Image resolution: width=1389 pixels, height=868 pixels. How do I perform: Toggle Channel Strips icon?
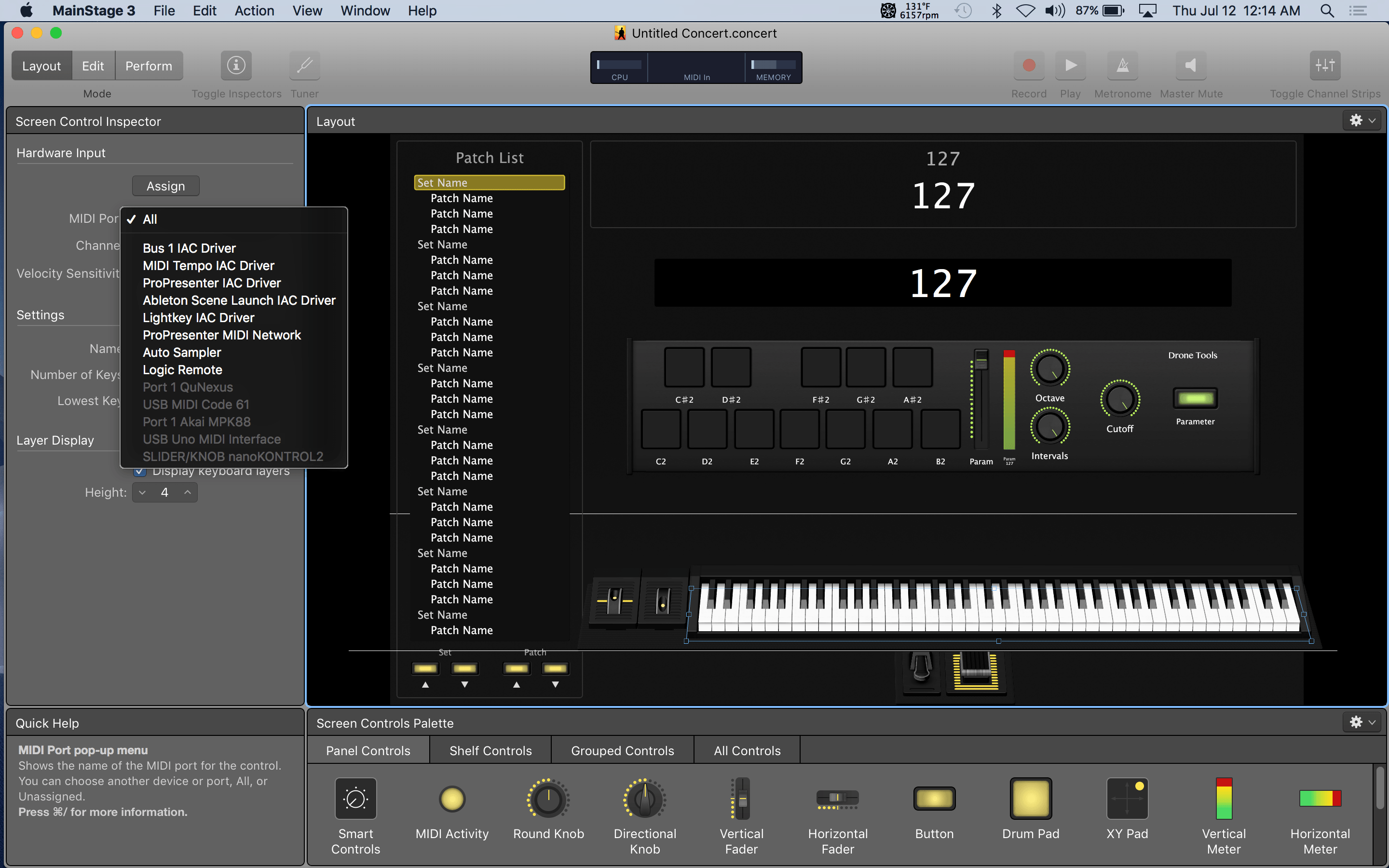coord(1325,66)
